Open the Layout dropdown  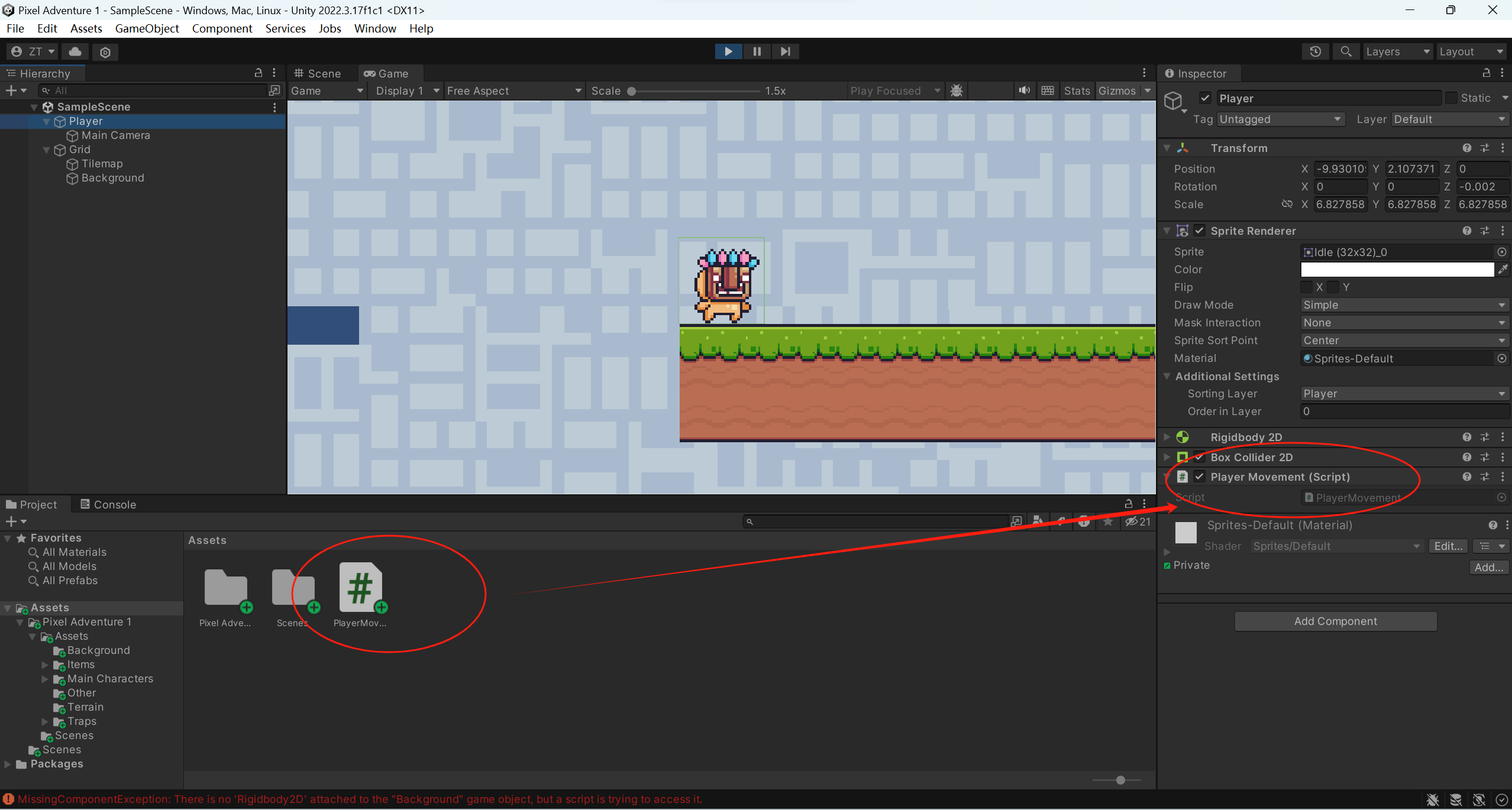[1471, 51]
